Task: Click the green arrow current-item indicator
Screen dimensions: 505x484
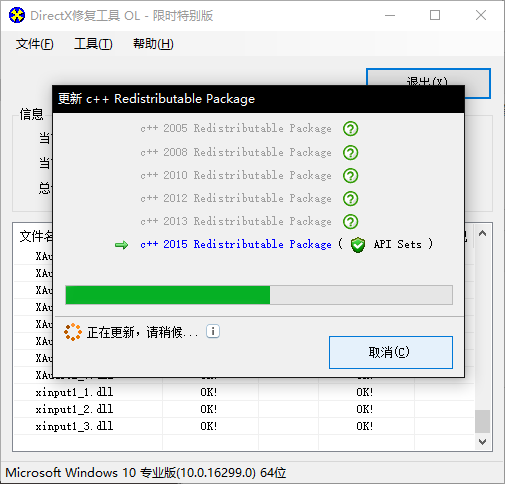Action: [x=121, y=245]
